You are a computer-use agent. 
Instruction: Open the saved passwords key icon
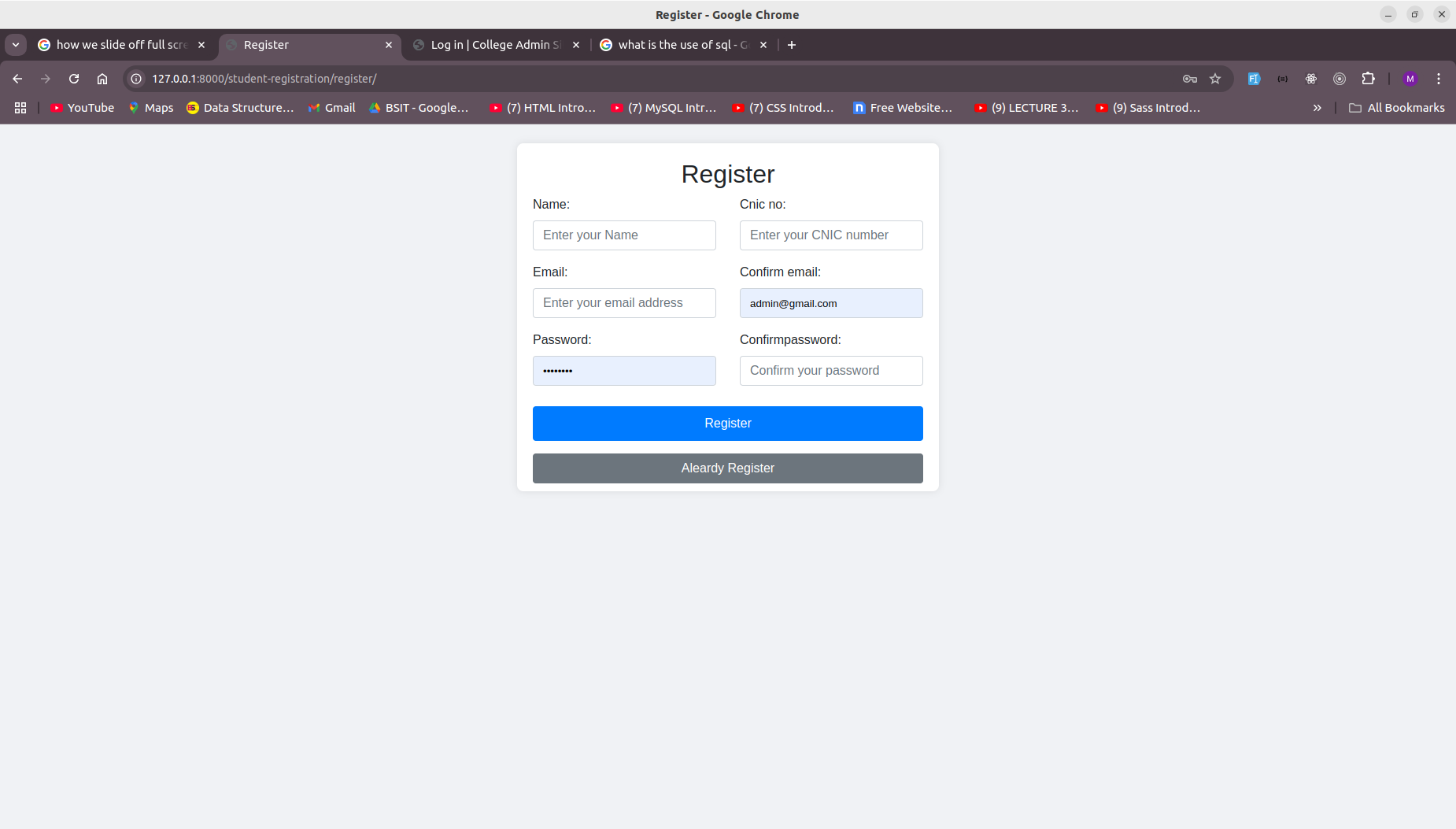1189,79
